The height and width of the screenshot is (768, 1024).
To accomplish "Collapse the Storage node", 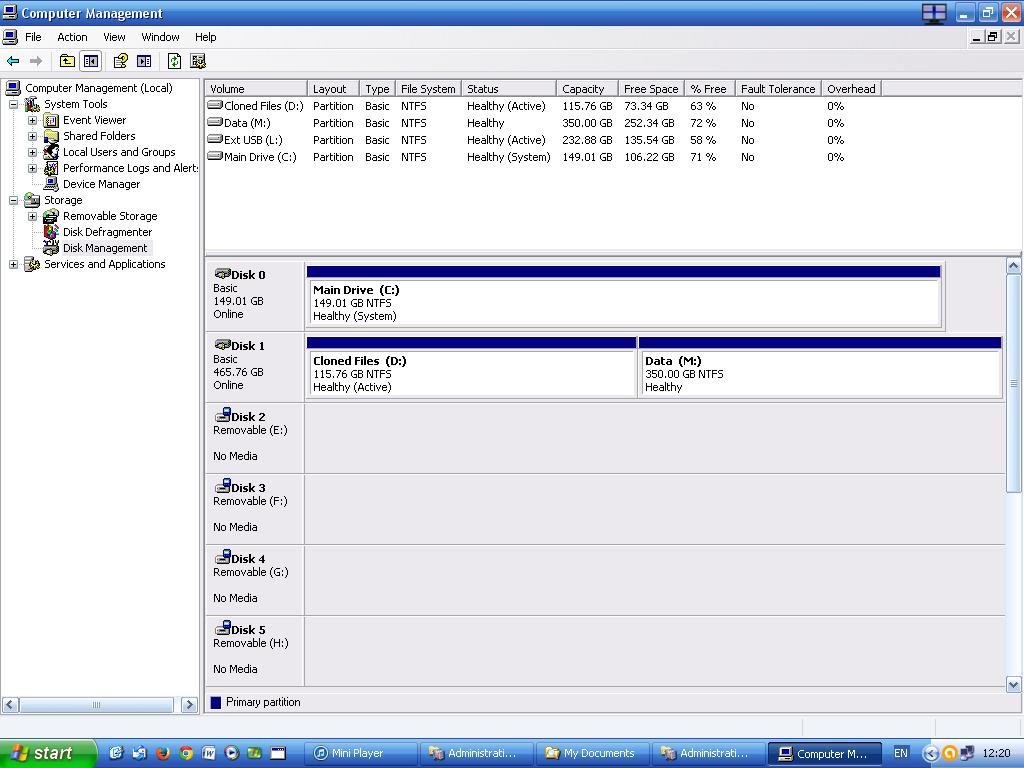I will (13, 200).
